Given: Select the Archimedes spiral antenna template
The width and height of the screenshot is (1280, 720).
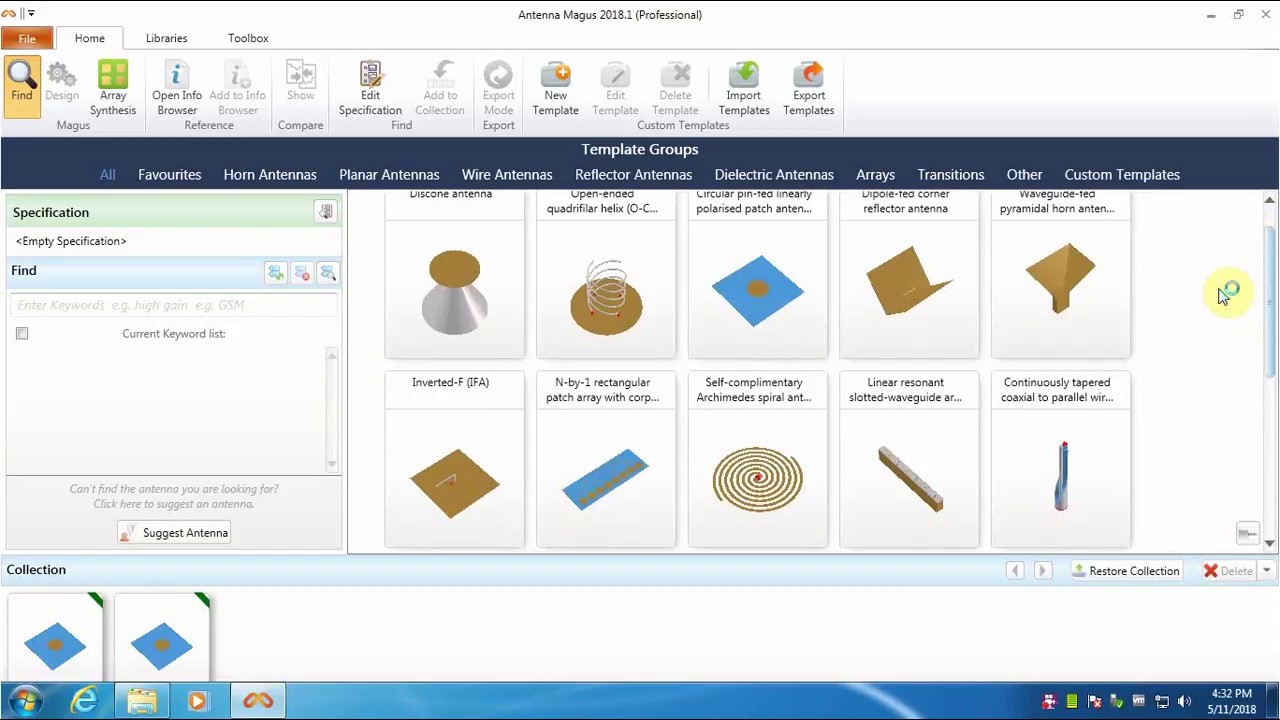Looking at the screenshot, I should coord(758,460).
